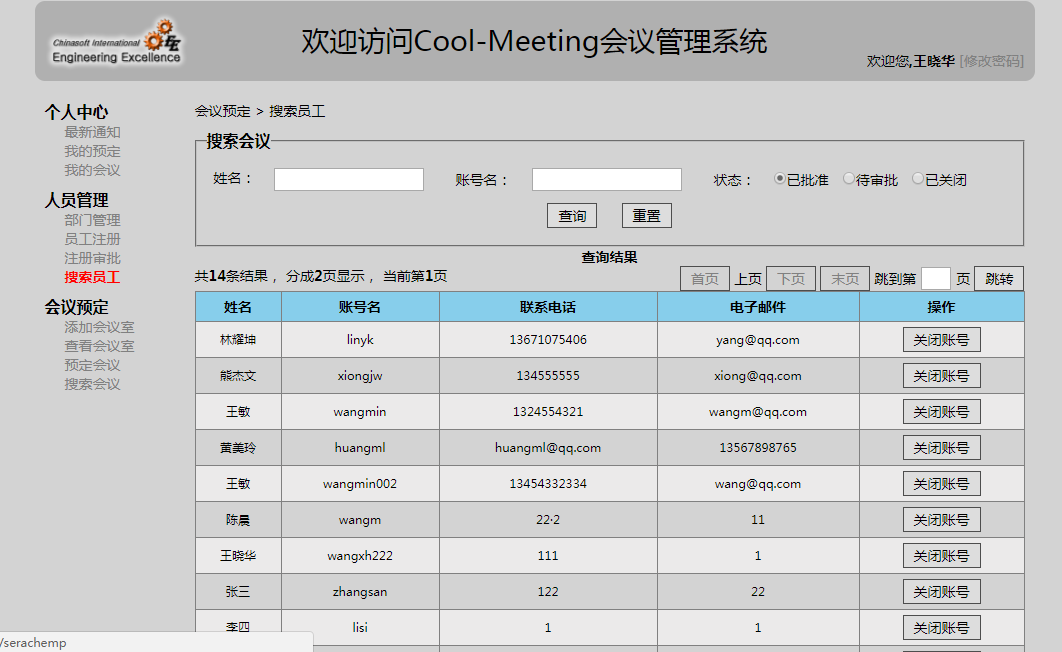Click the 人员管理 sidebar heading
1062x652 pixels.
coord(77,200)
